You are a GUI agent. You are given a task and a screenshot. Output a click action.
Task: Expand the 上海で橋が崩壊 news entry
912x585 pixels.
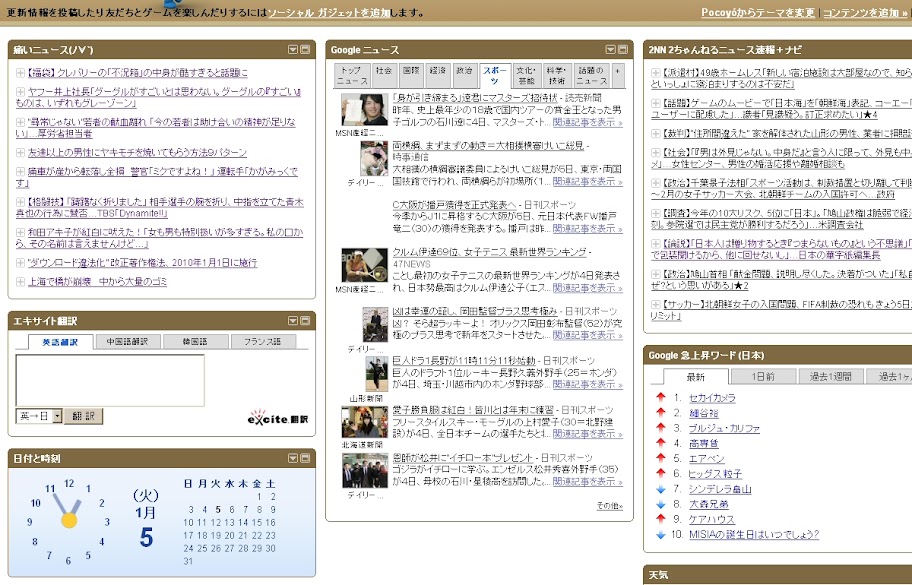click(20, 282)
